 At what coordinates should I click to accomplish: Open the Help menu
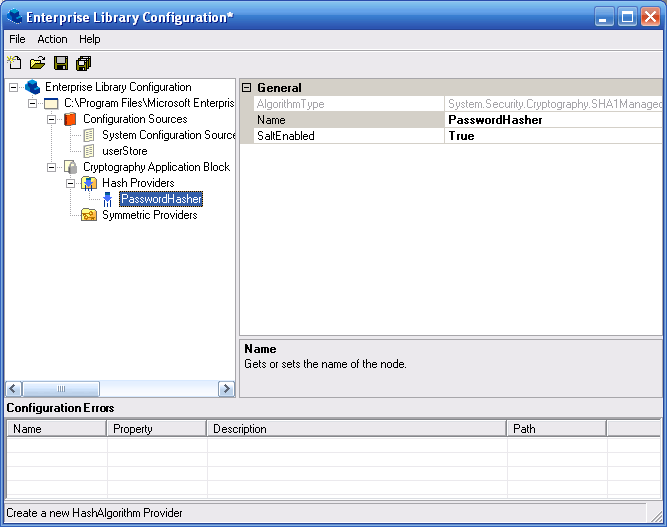click(x=90, y=39)
